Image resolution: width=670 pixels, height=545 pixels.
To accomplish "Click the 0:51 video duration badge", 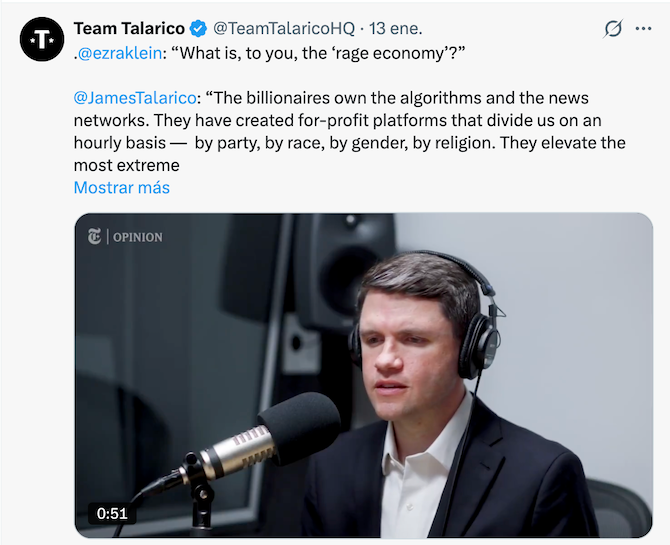I will pyautogui.click(x=112, y=513).
